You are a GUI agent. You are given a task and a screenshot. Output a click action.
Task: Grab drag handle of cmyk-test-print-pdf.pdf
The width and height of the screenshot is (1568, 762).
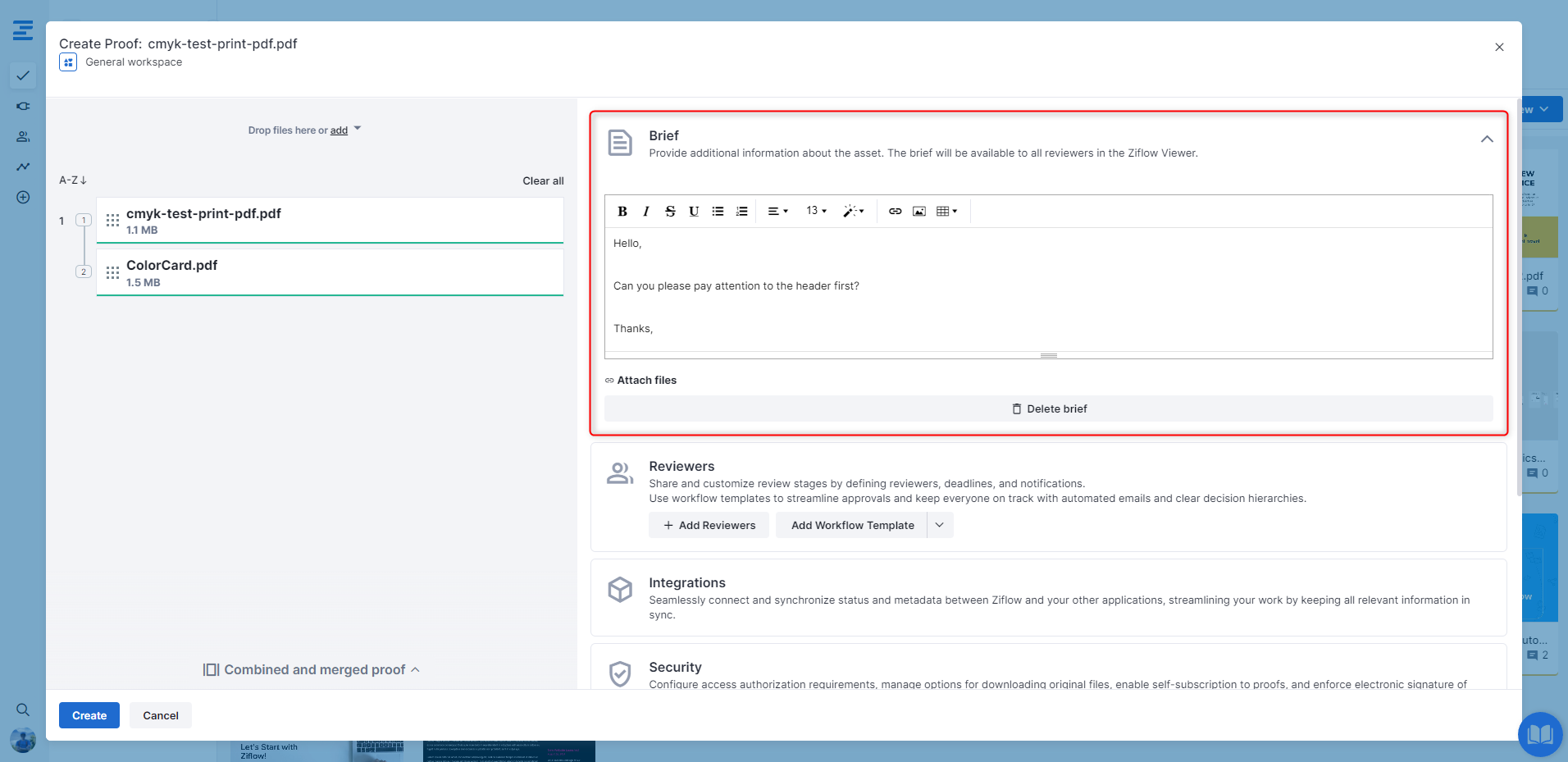tap(113, 220)
